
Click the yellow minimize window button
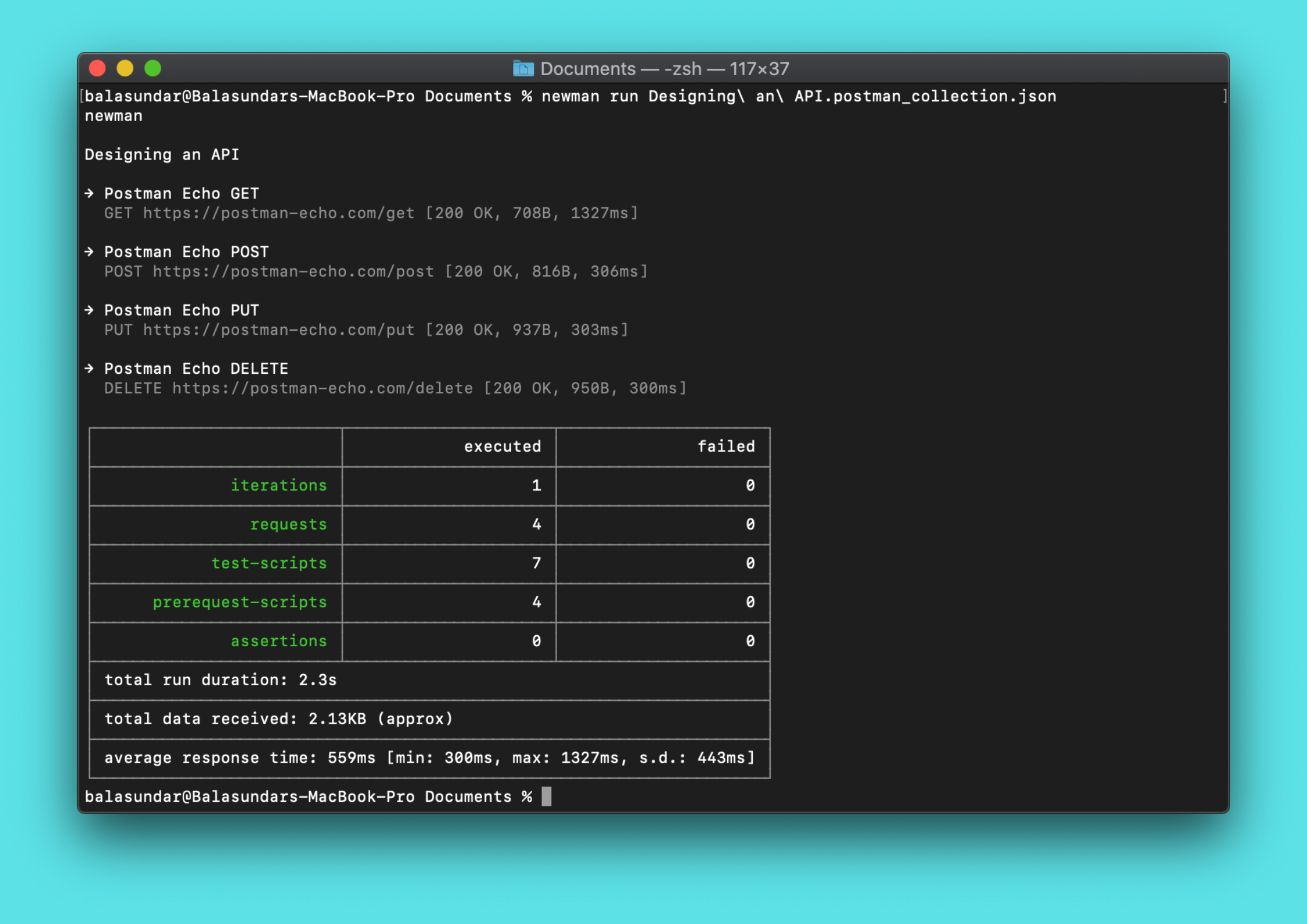click(x=125, y=69)
